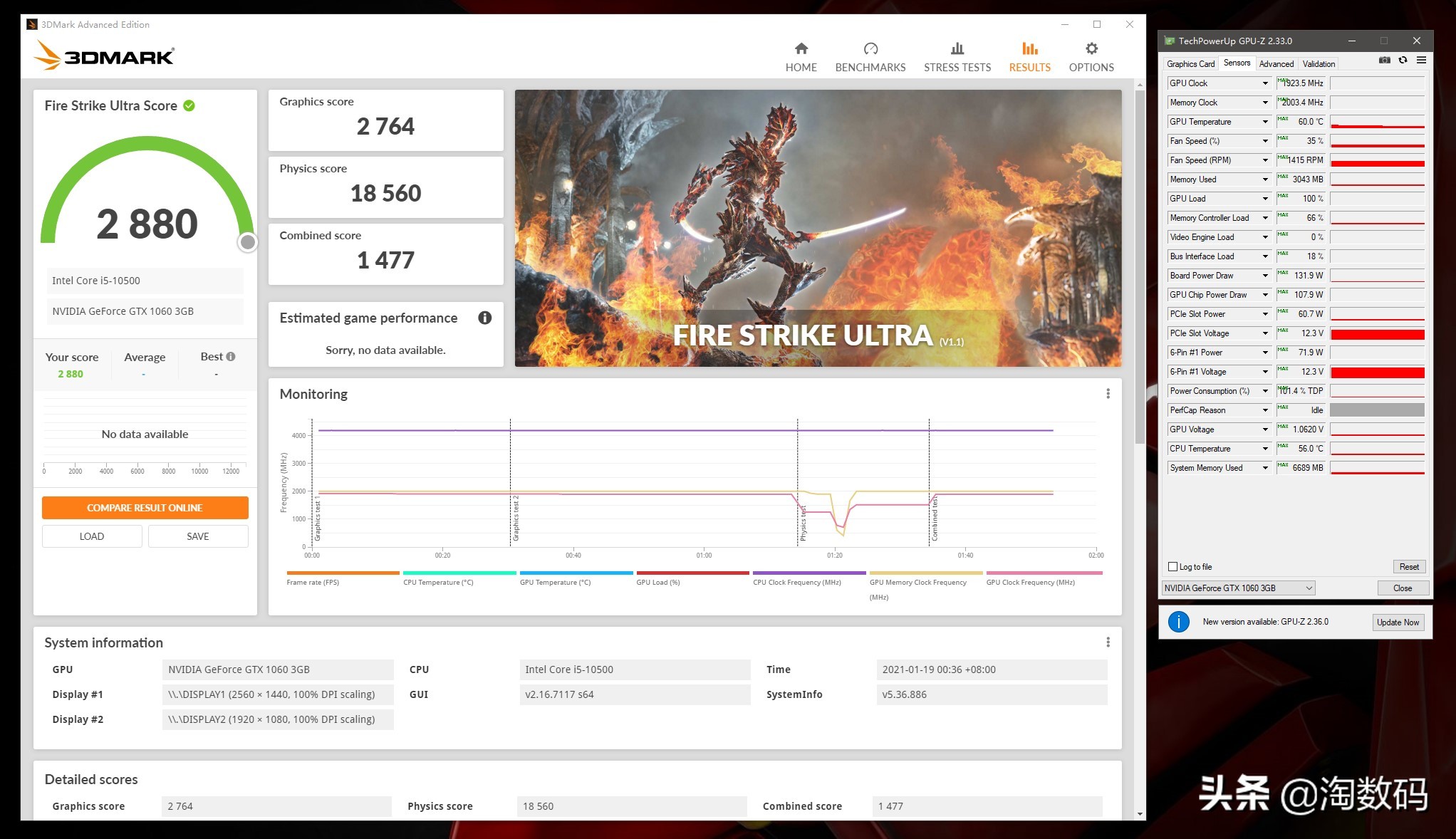Viewport: 1456px width, 839px height.
Task: Open the Benchmarks section
Action: click(870, 56)
